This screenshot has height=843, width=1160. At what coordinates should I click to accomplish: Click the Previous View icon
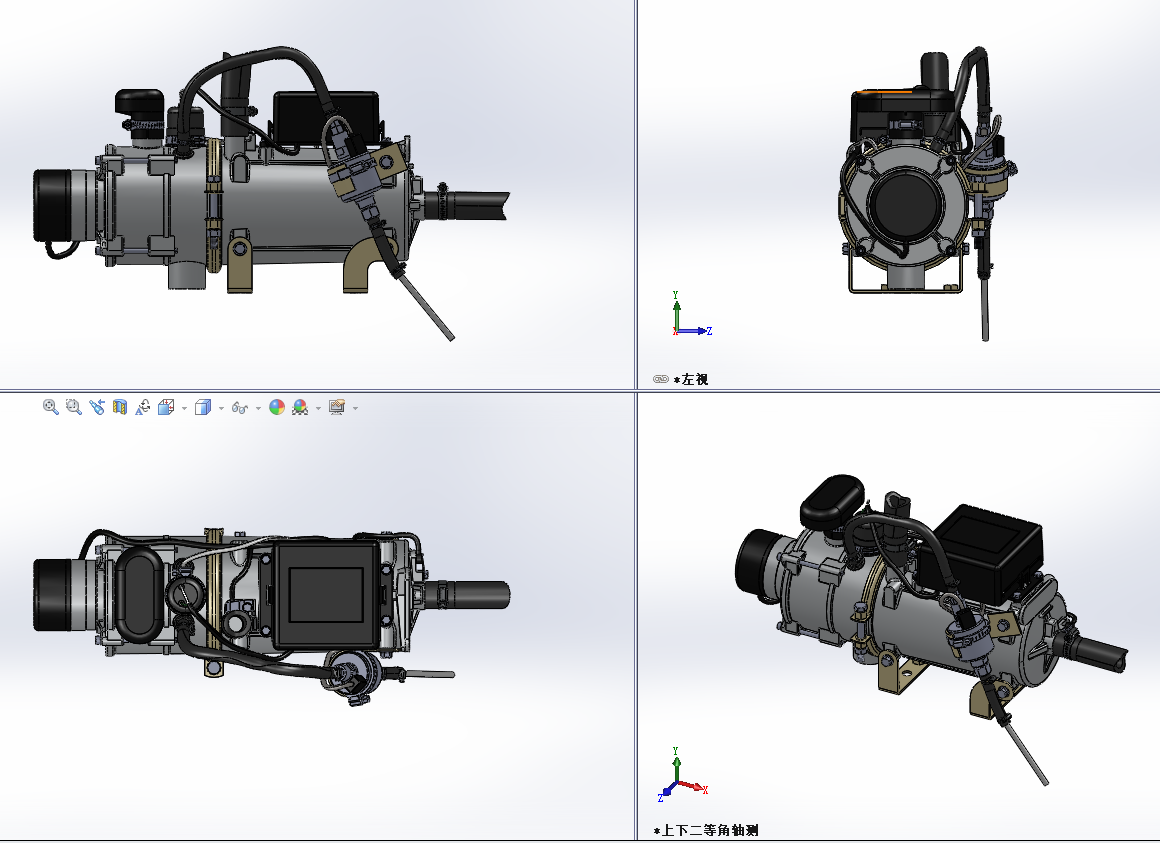[96, 407]
